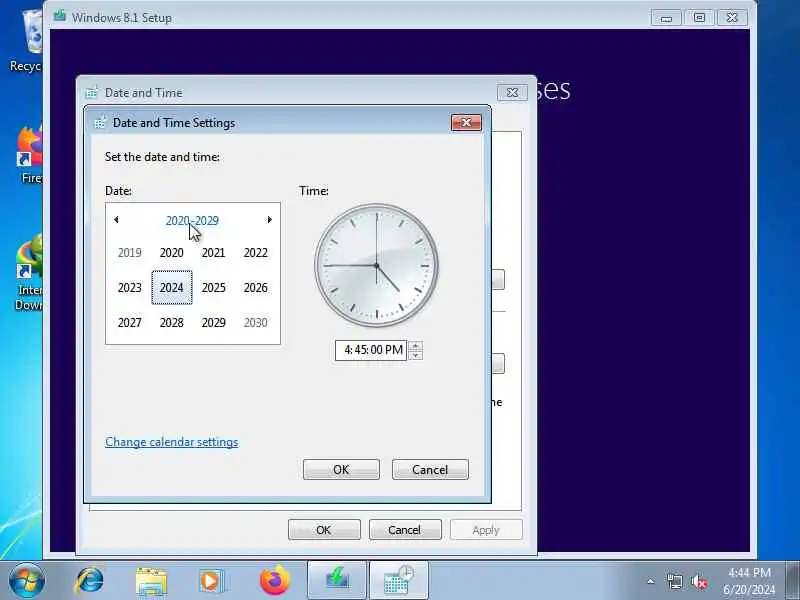Image resolution: width=800 pixels, height=600 pixels.
Task: Click taskbar clock showing 4:44 PM
Action: coord(749,581)
